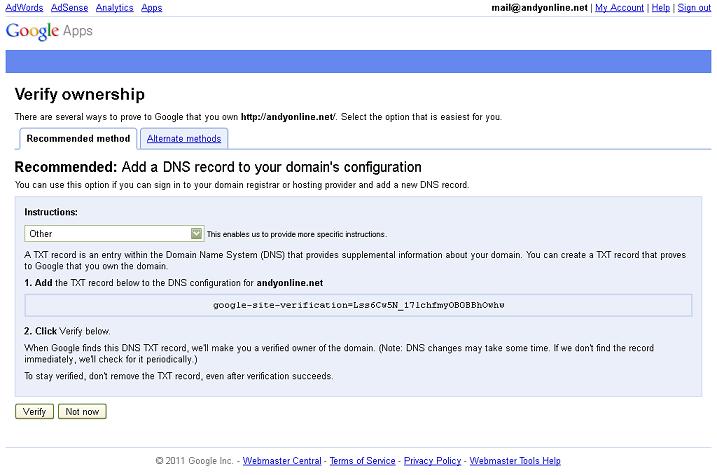The image size is (717, 475).
Task: Click the Help link at top right
Action: pos(660,8)
